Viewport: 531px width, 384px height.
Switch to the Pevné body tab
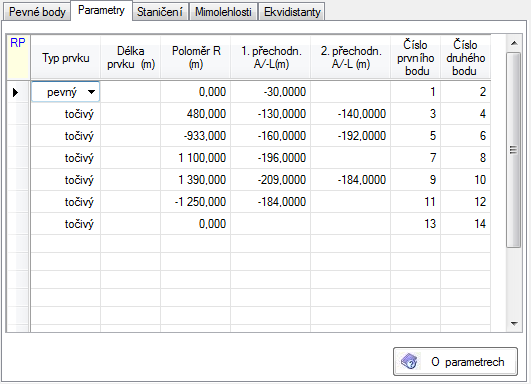(37, 12)
